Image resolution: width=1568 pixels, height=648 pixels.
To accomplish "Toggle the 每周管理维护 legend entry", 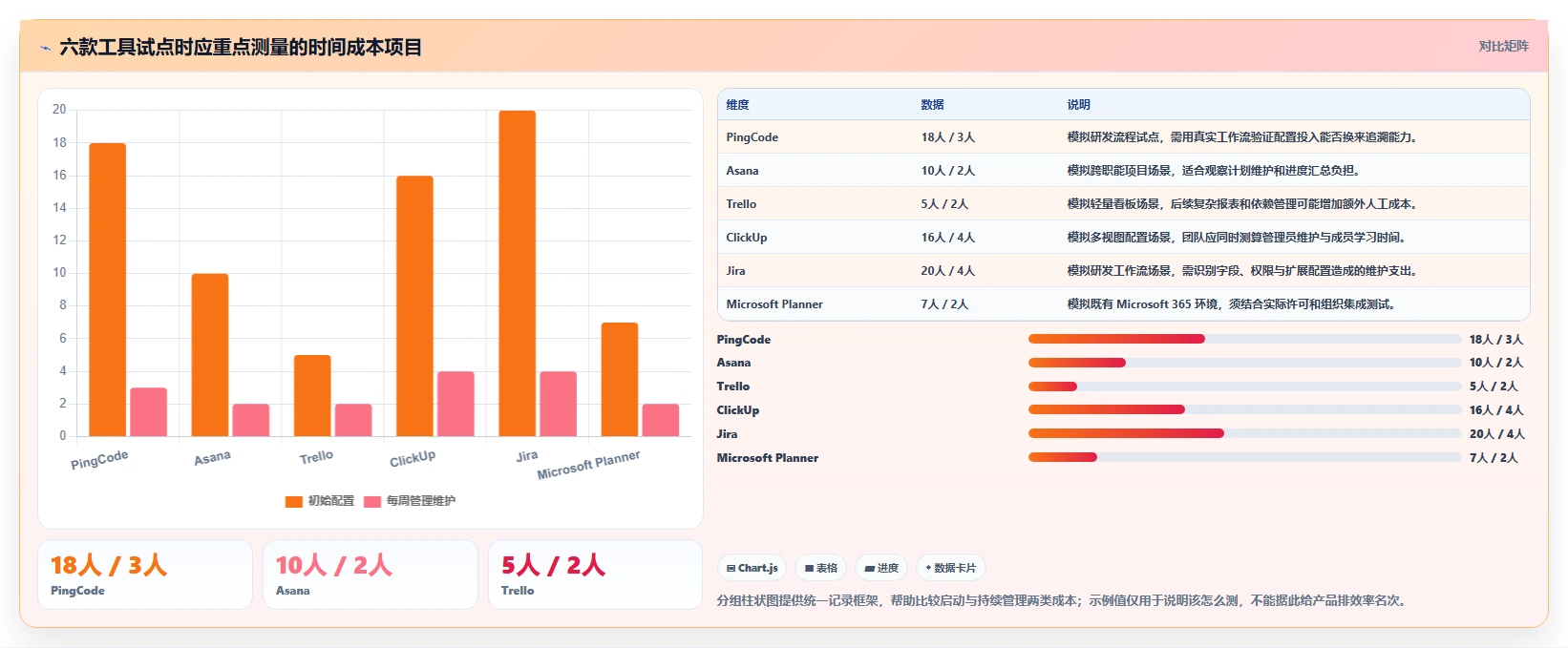I will coord(410,501).
